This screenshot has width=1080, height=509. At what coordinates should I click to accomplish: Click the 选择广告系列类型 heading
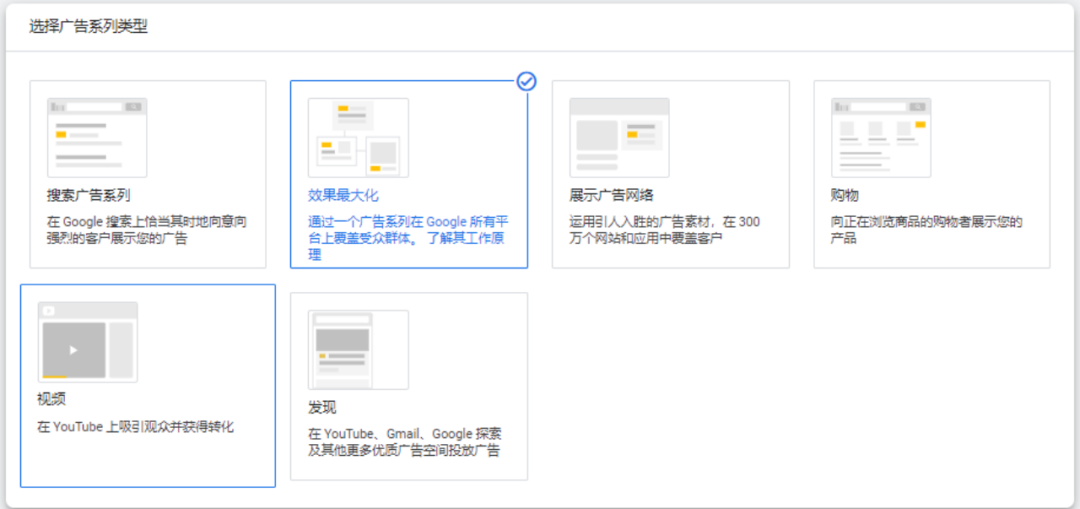[88, 27]
